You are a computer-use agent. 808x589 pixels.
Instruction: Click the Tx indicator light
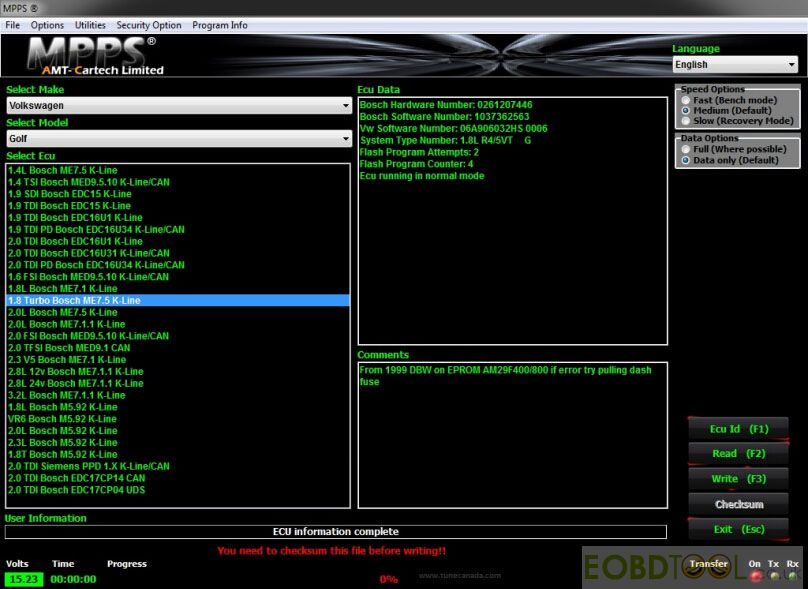pos(774,576)
